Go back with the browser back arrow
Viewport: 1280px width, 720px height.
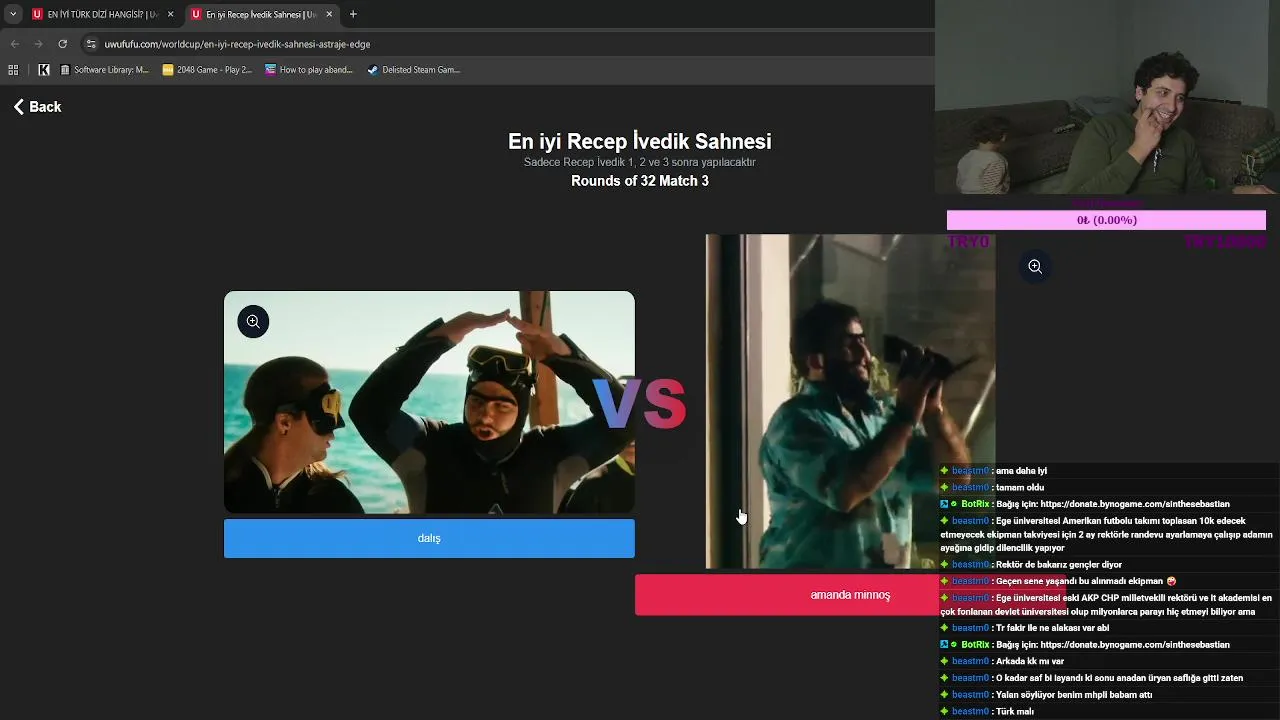[x=14, y=44]
